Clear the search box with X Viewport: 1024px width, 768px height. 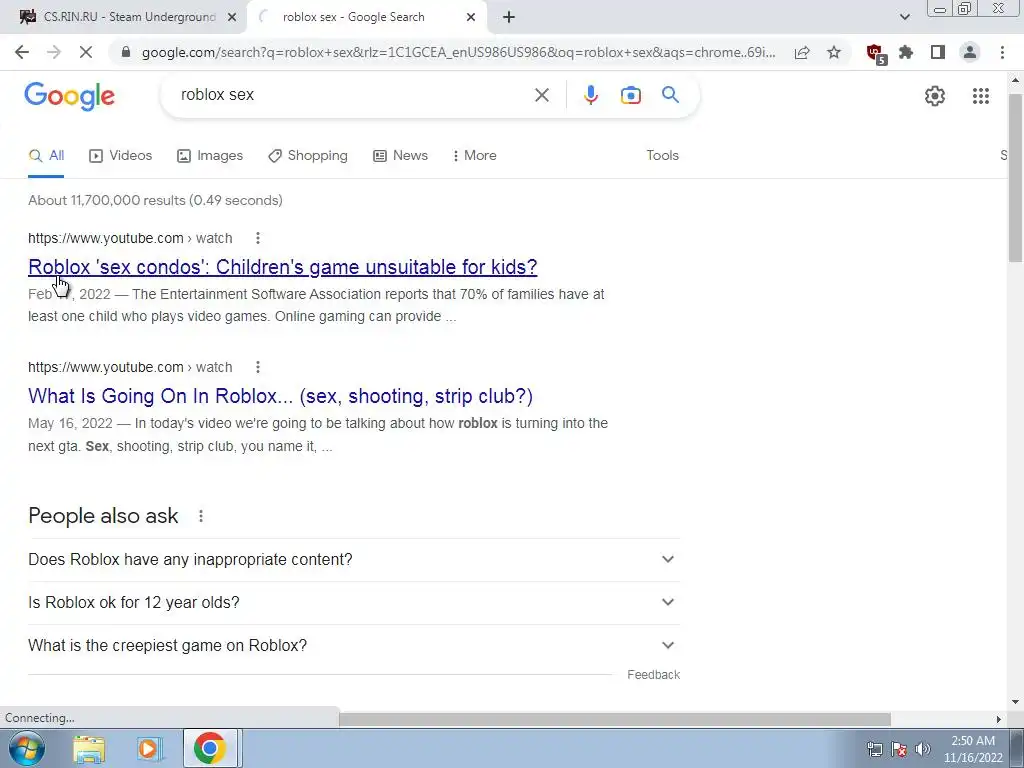(x=541, y=95)
